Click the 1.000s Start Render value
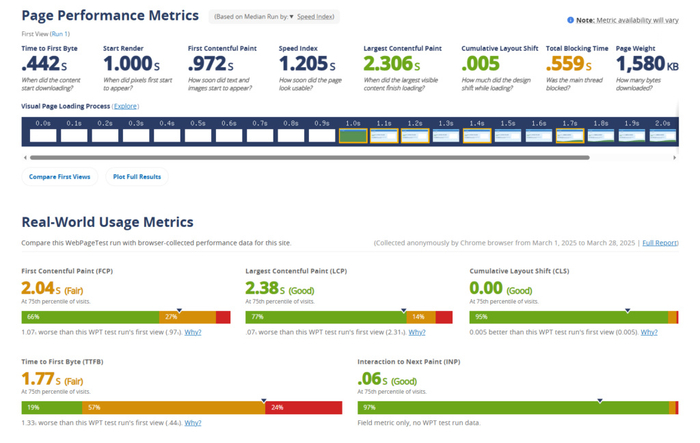The image size is (700, 443). tap(132, 64)
